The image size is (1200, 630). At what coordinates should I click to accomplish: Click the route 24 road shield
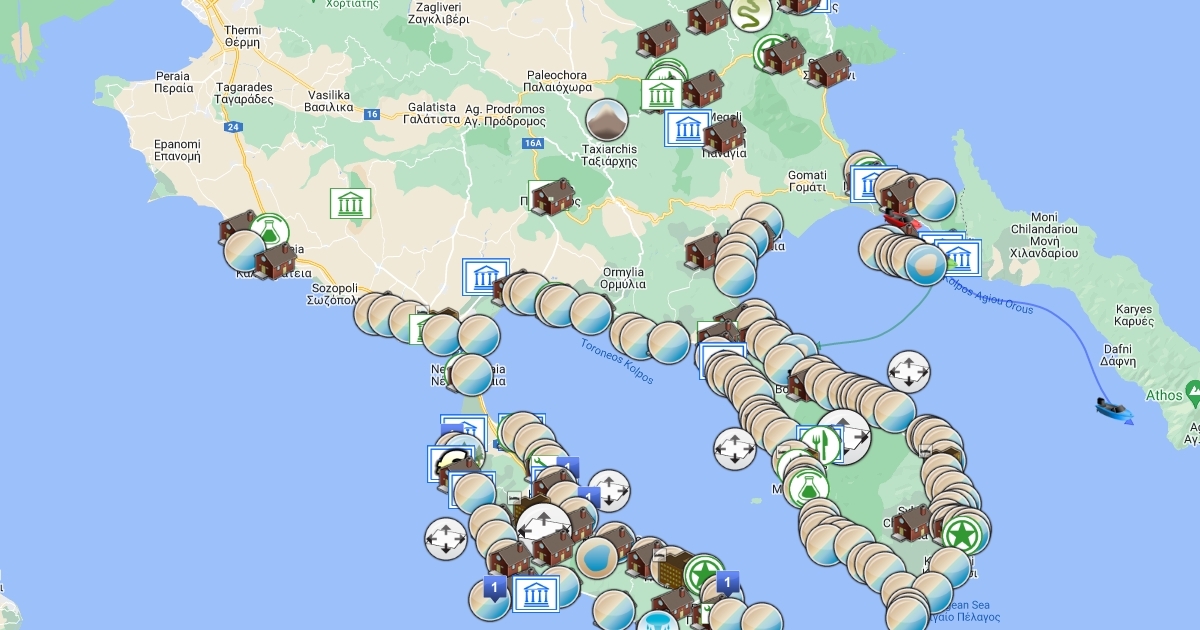click(232, 127)
